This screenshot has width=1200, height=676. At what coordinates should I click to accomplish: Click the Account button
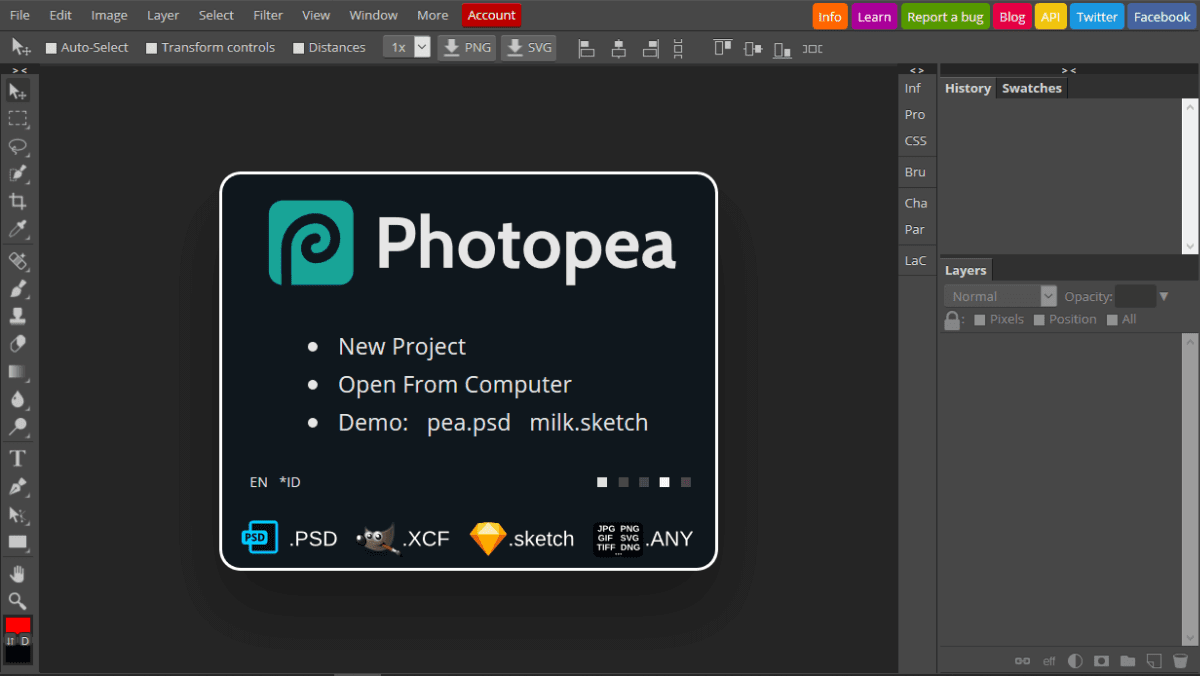(492, 15)
